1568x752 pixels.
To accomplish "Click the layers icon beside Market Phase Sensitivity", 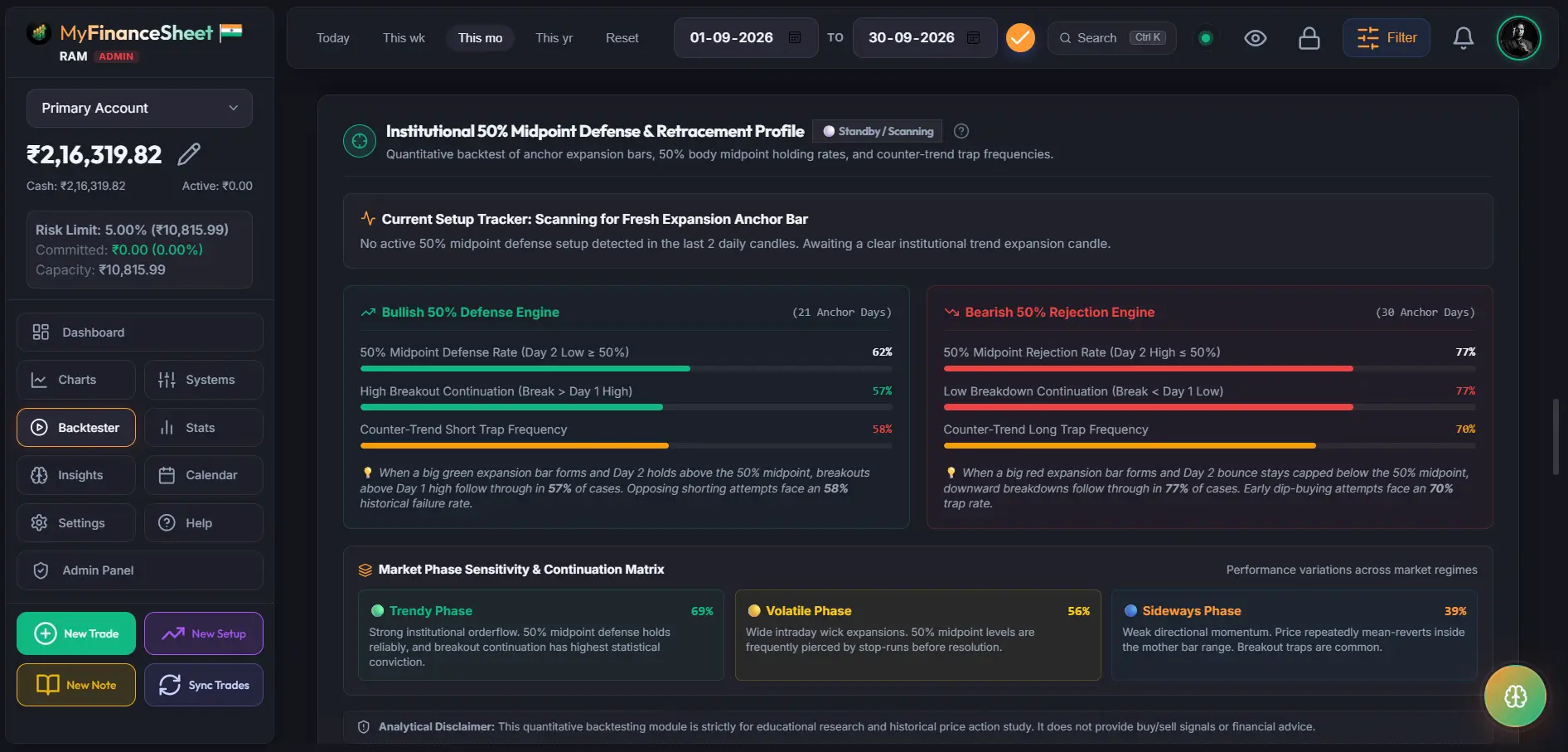I will 365,570.
